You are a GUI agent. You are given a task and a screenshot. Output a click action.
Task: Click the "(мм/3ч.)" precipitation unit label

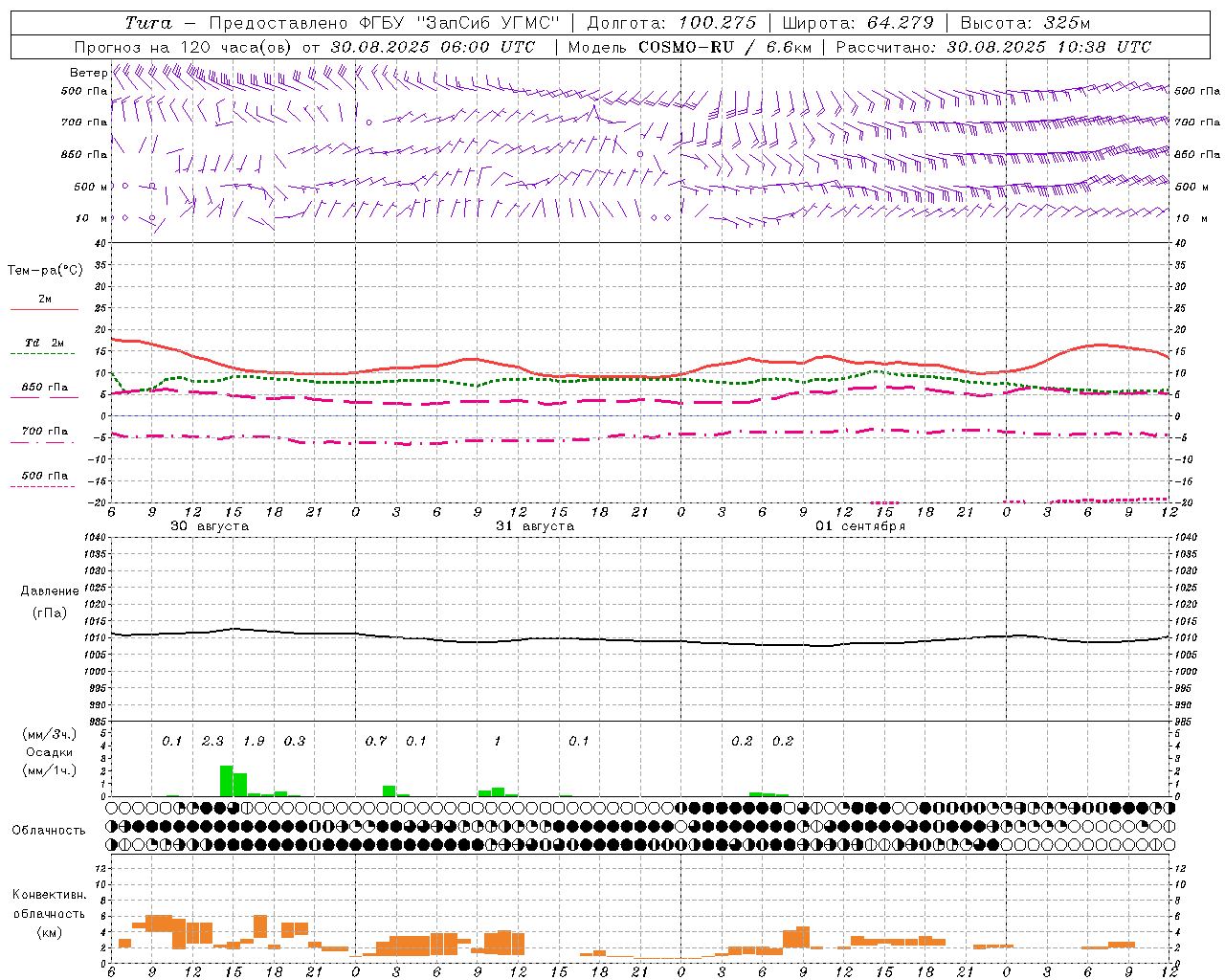49,734
